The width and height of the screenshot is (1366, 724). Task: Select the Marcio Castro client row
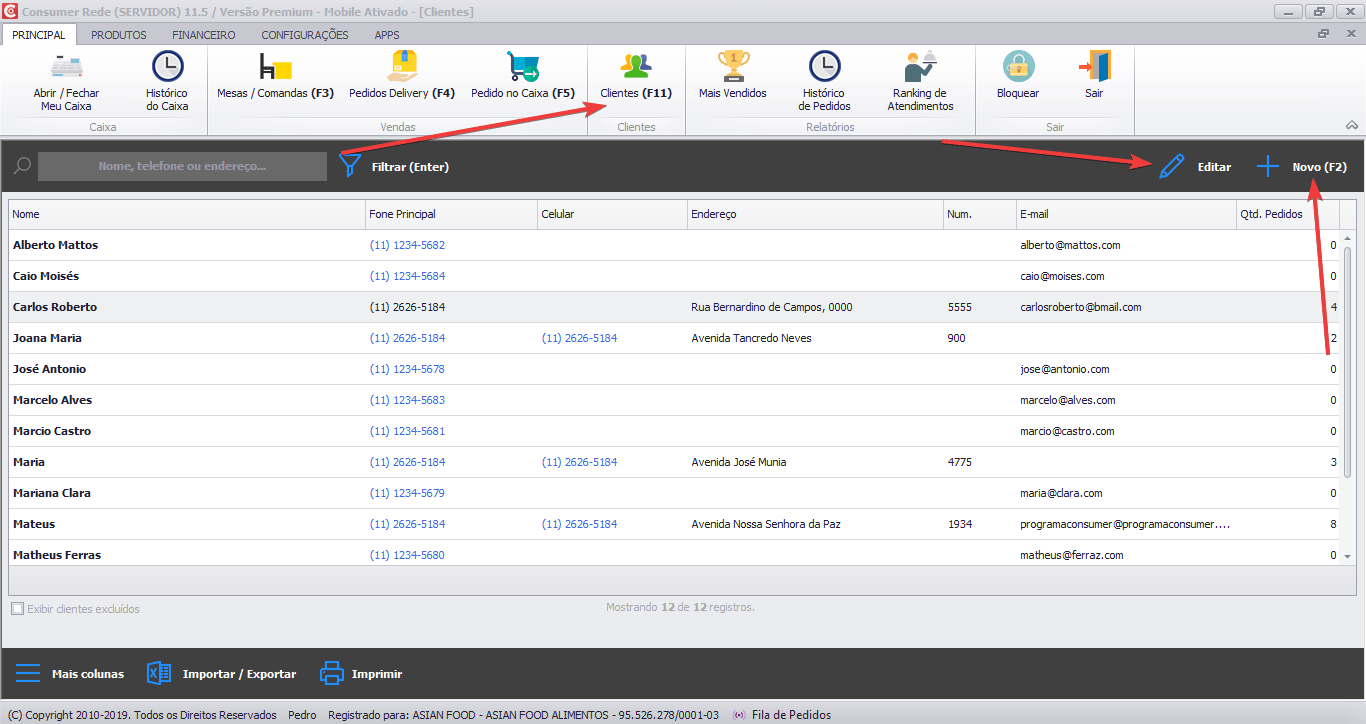point(674,431)
